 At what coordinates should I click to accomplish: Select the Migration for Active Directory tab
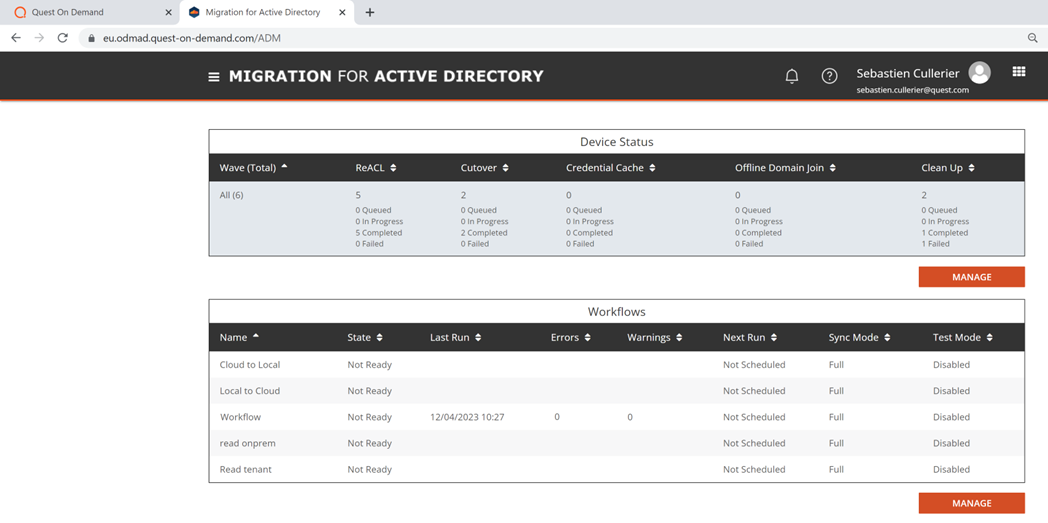[x=267, y=12]
